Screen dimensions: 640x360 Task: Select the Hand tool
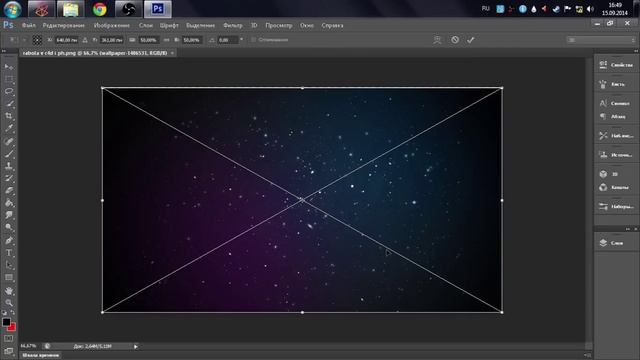9,291
